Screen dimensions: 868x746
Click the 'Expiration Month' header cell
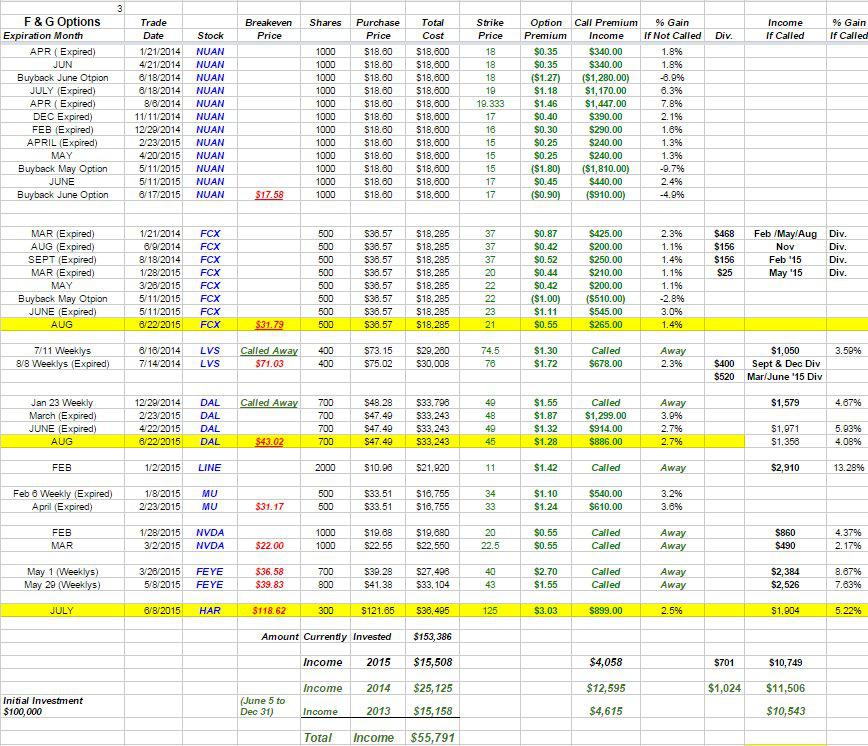(x=43, y=35)
